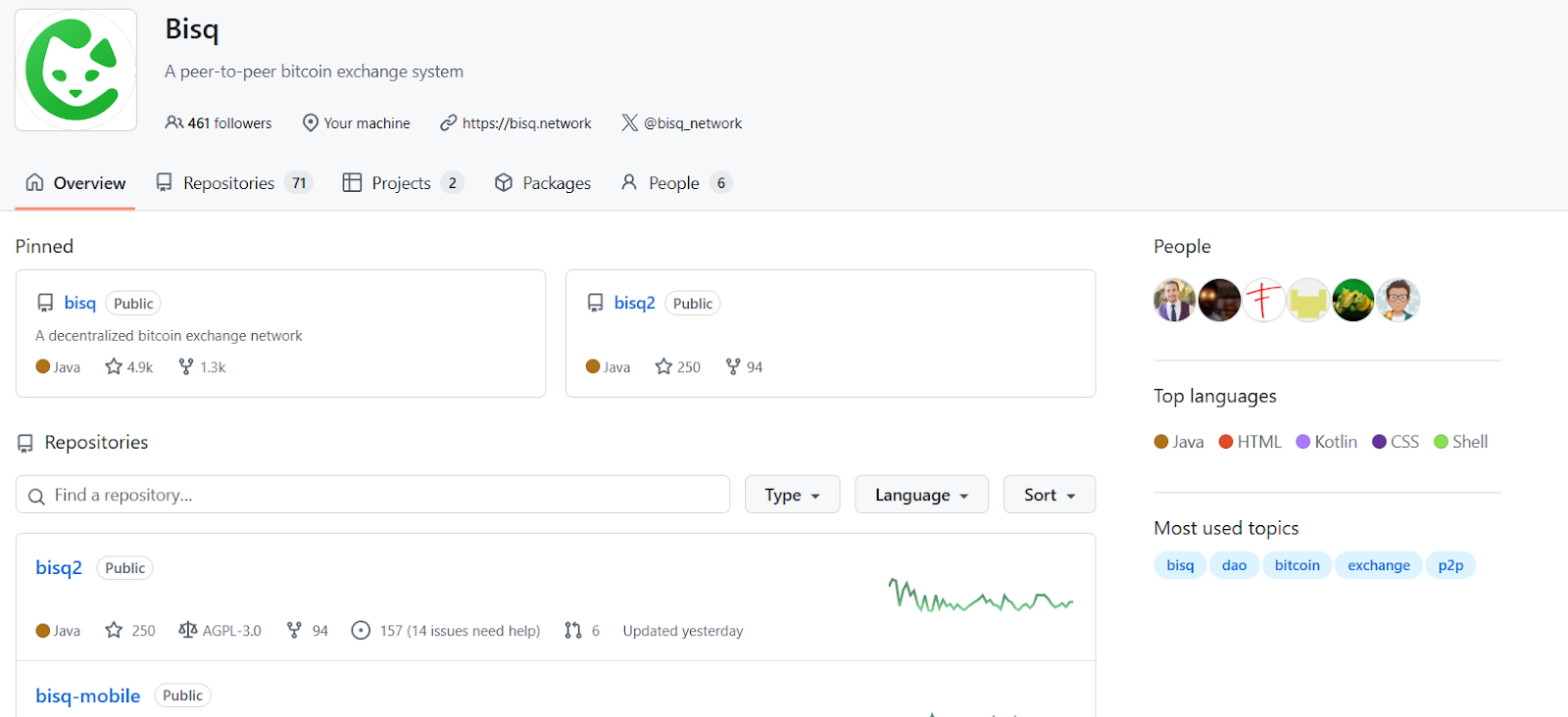Open the cartoon face with glasses avatar
The width and height of the screenshot is (1568, 717).
tap(1398, 300)
